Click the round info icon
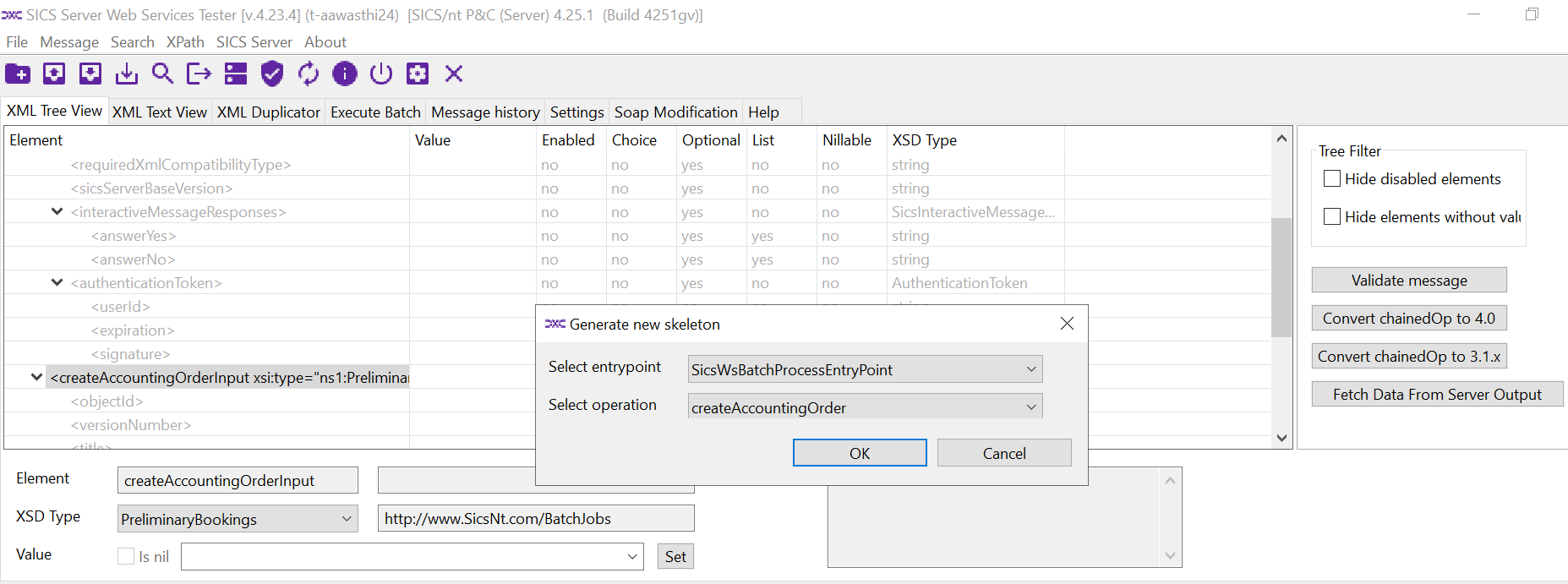 point(345,74)
